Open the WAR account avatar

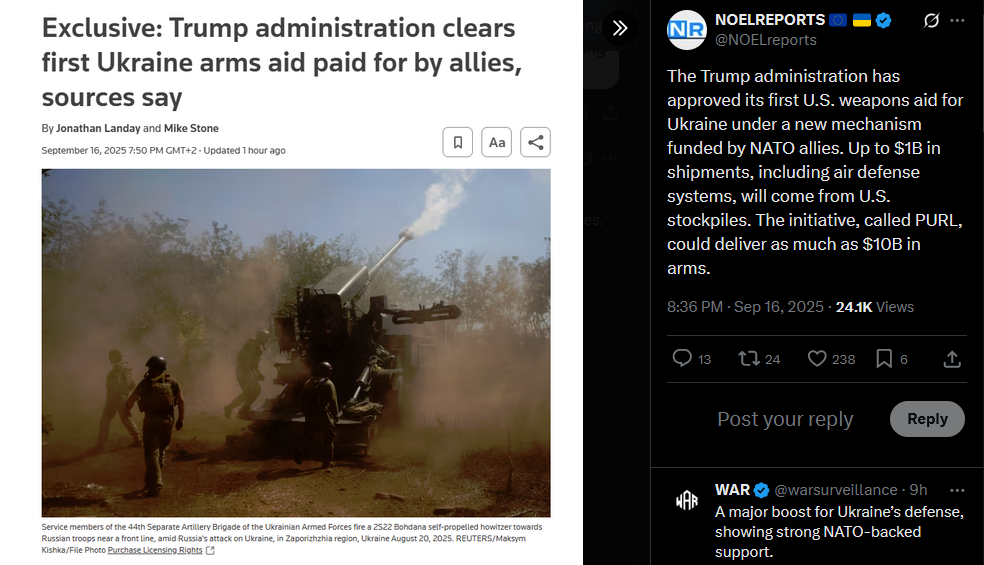687,500
